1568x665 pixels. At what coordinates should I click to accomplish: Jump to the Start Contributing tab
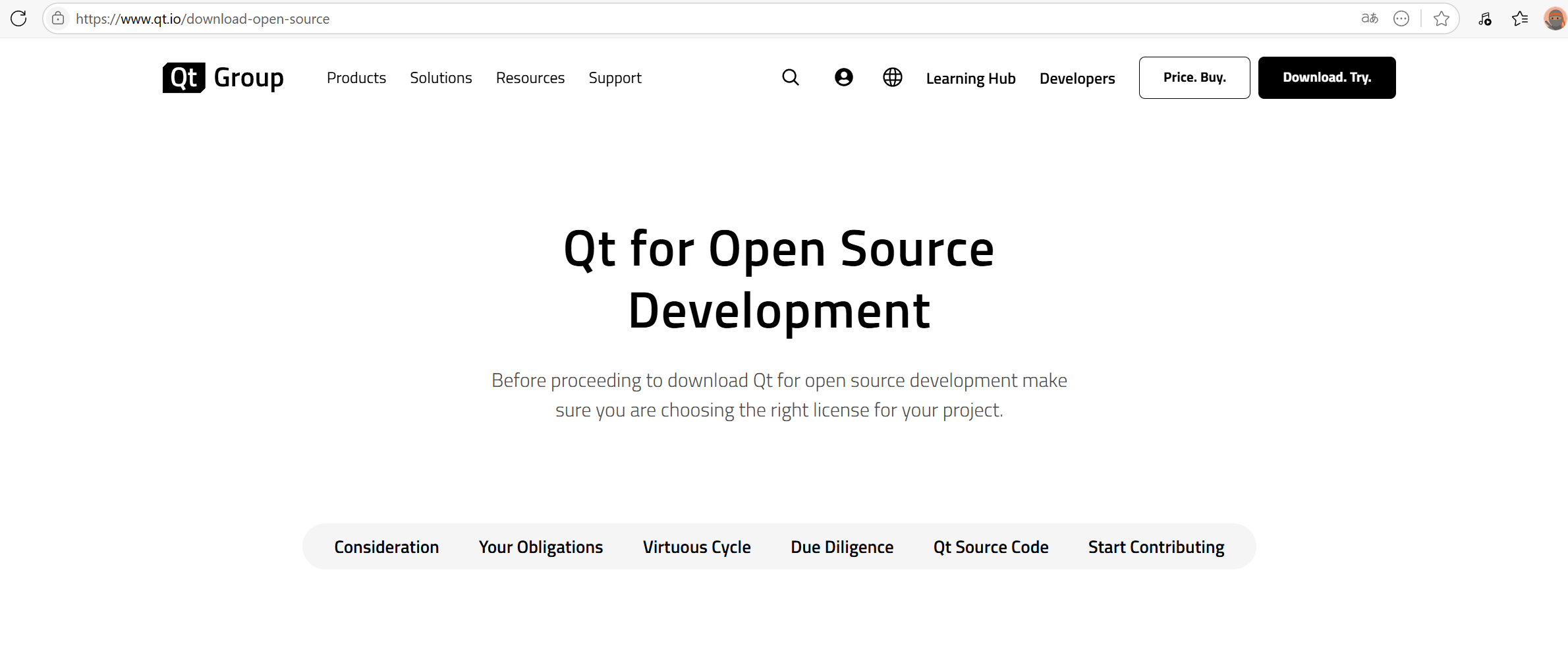(x=1156, y=547)
